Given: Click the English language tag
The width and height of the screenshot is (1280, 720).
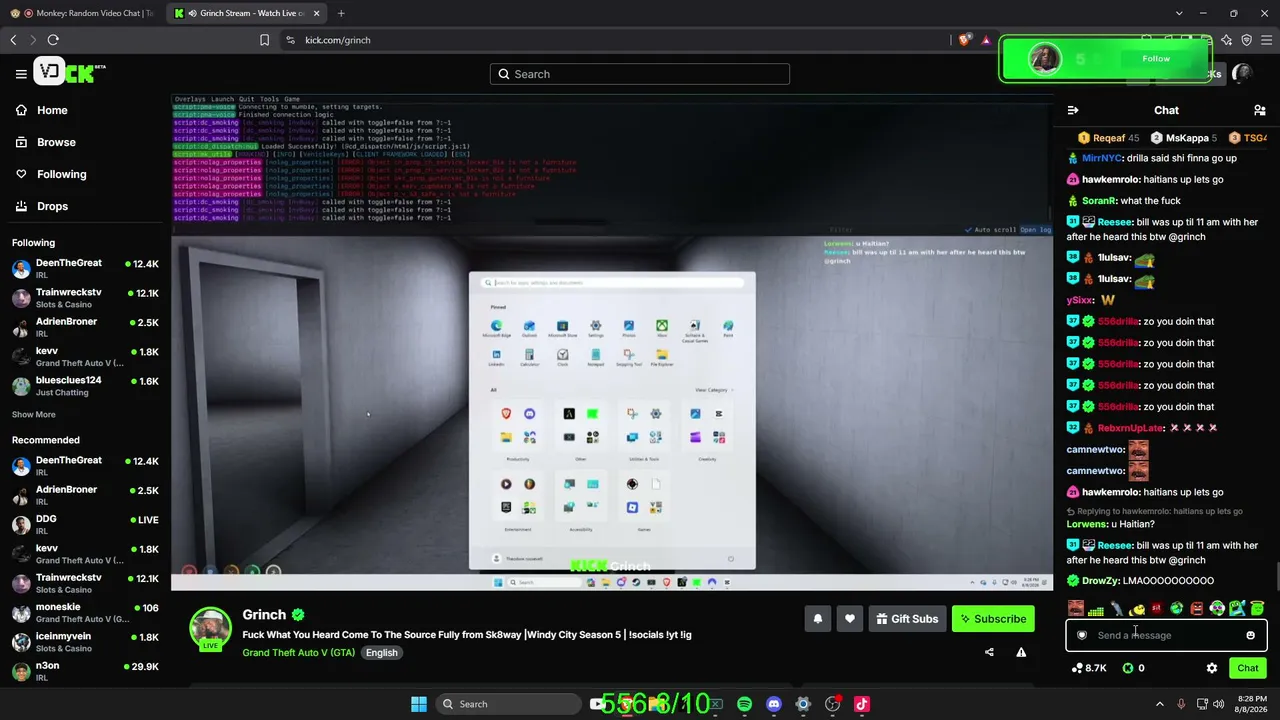Looking at the screenshot, I should pos(381,653).
